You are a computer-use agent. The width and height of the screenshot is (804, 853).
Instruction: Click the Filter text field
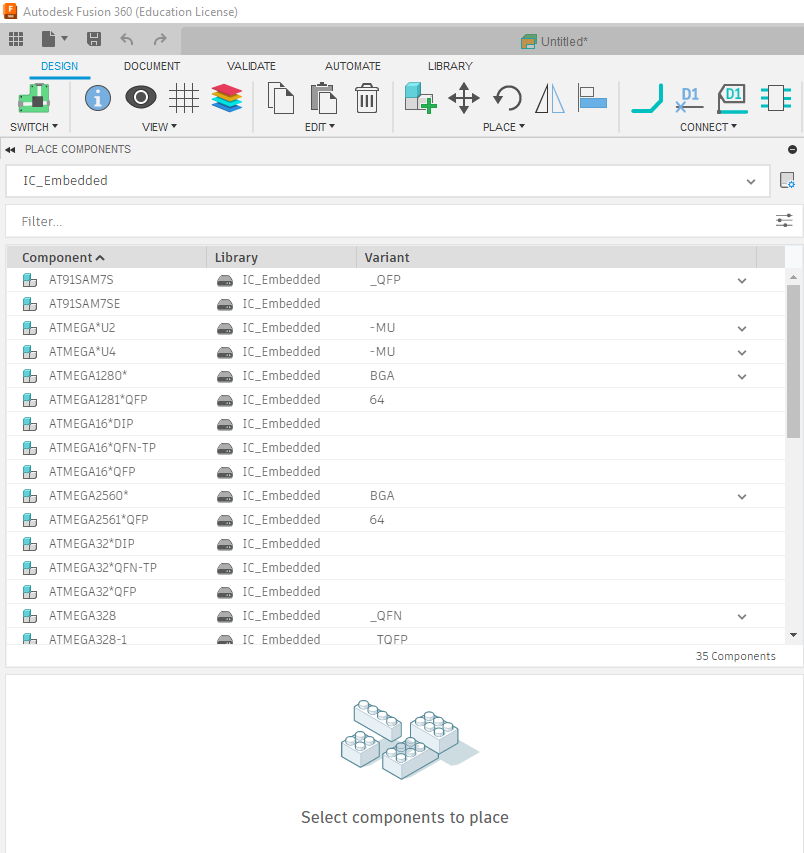click(389, 221)
